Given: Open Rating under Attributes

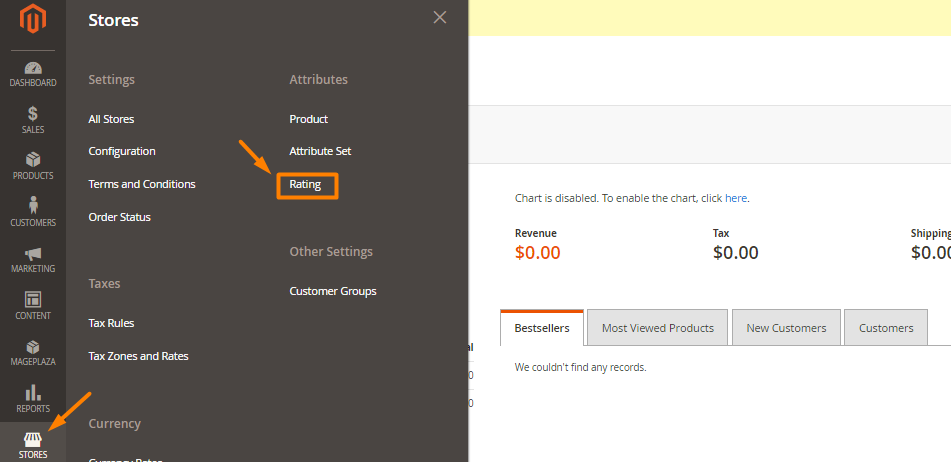Looking at the screenshot, I should [x=305, y=184].
